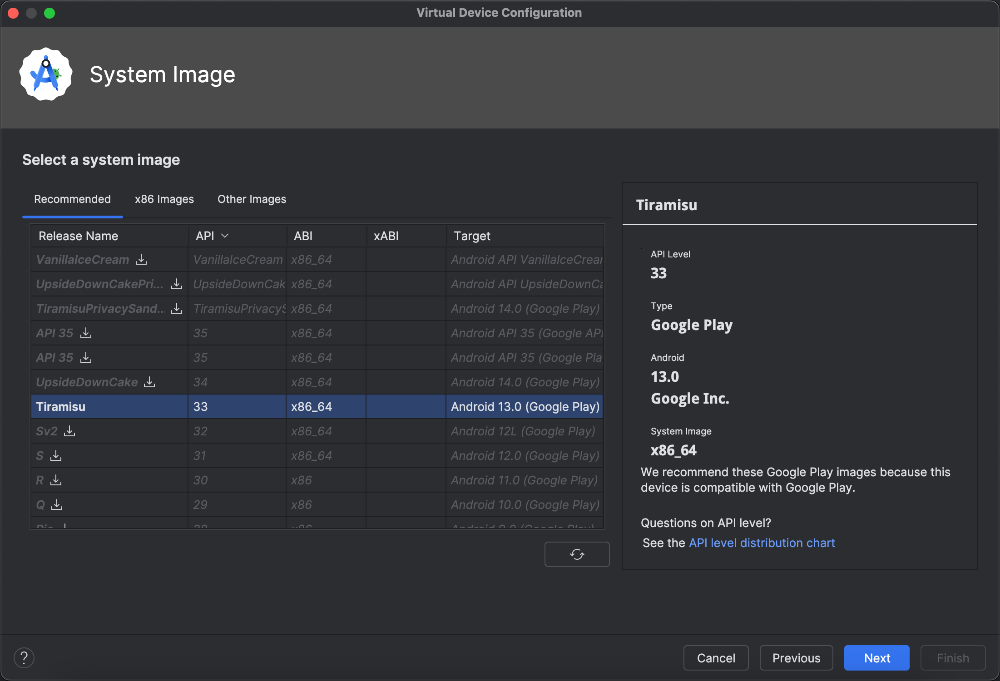Click the Android 12.0 (Google Play) target cell
The height and width of the screenshot is (681, 1000).
[x=525, y=455]
